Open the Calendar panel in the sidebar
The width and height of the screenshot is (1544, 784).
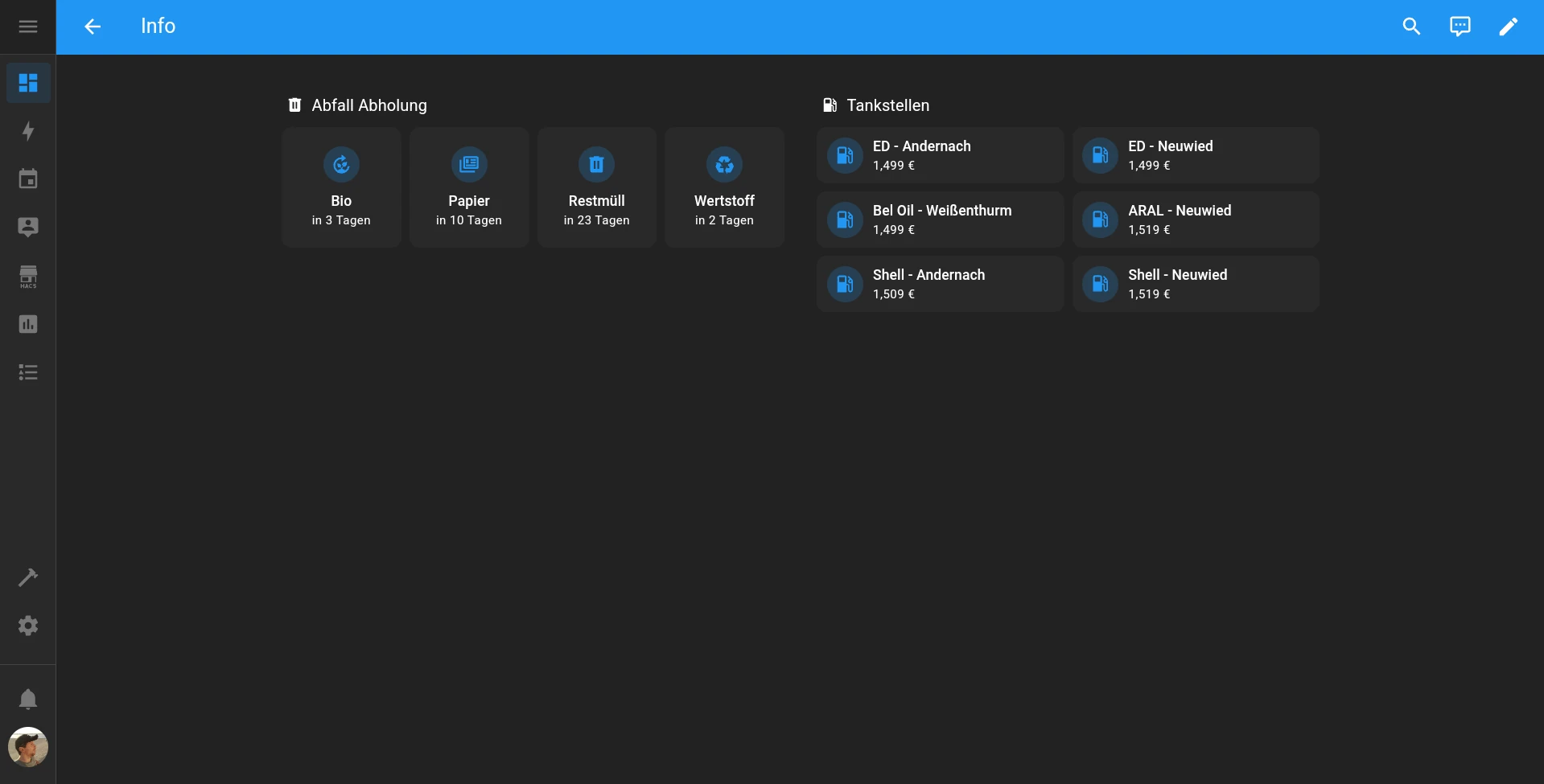28,179
